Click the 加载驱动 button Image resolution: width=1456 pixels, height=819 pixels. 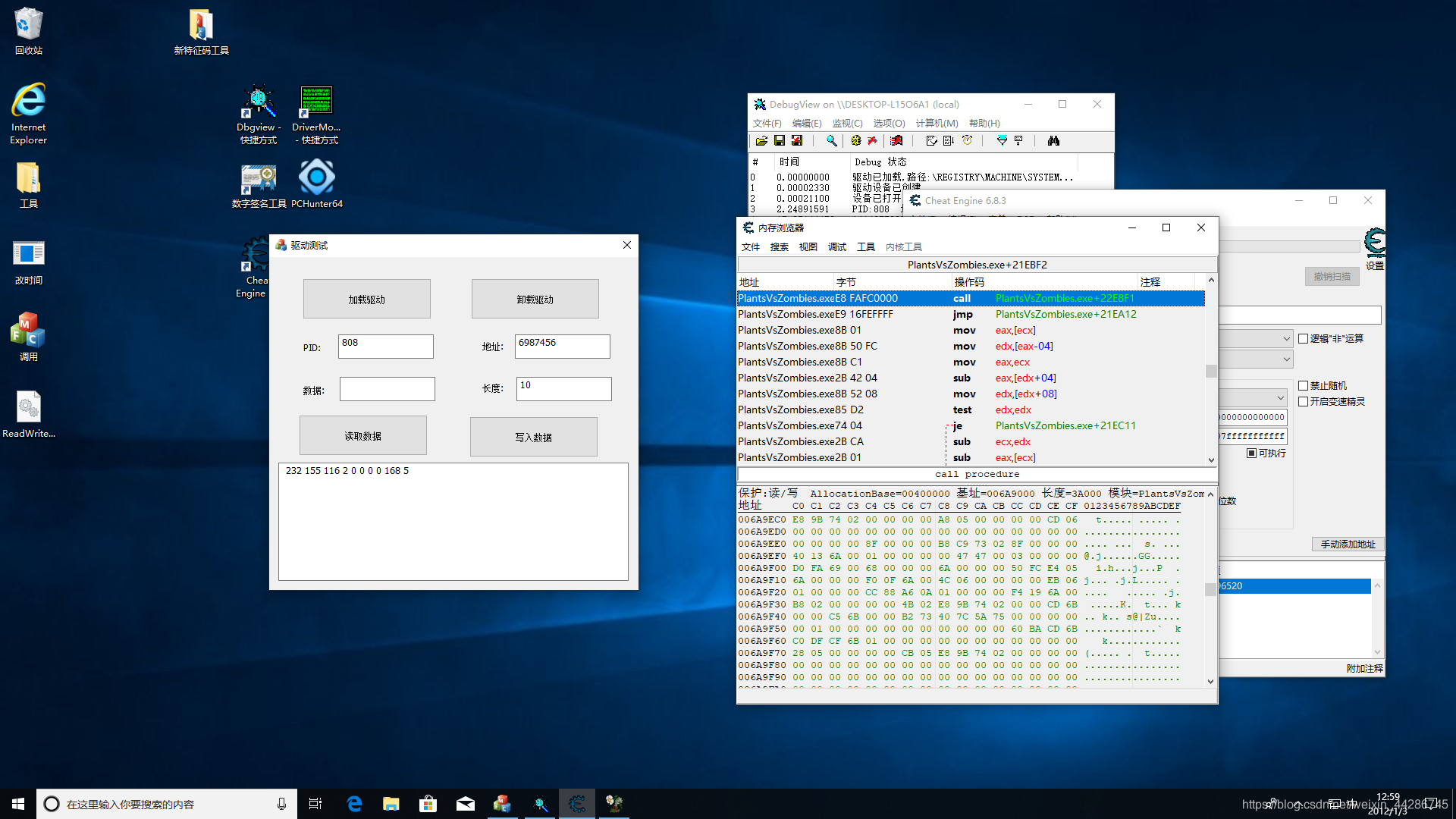(x=367, y=300)
